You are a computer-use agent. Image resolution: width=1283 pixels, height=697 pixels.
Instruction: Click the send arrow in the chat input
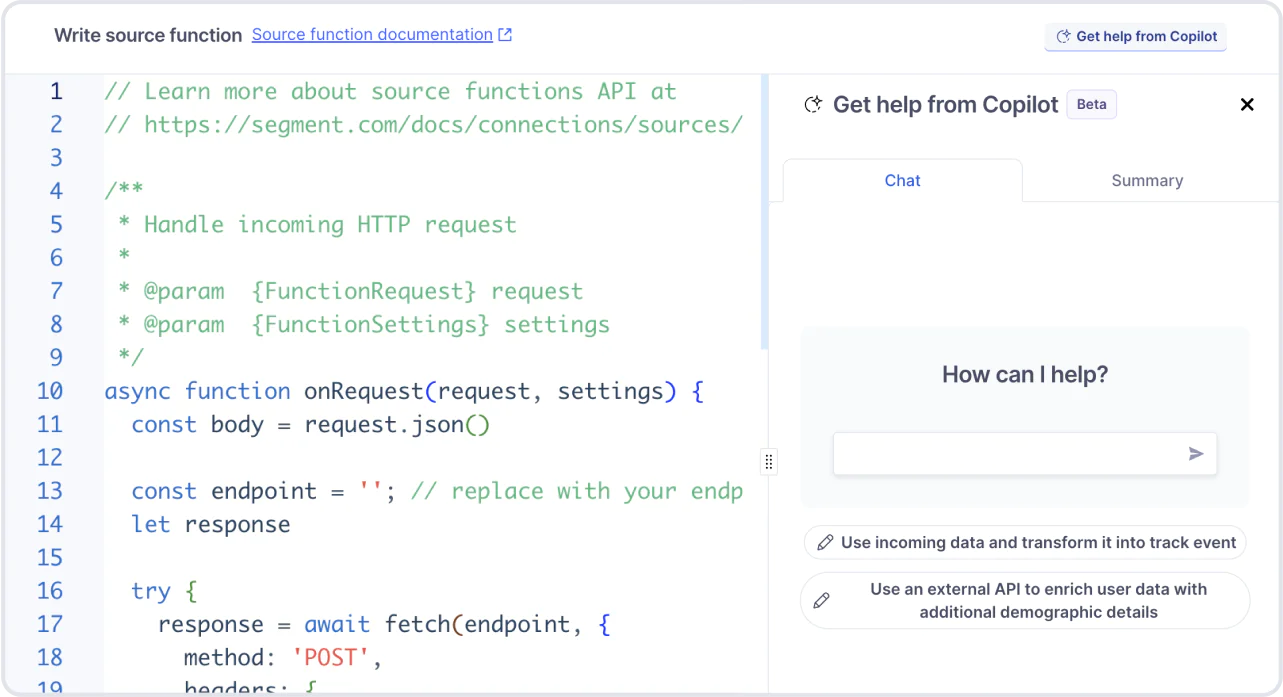(x=1196, y=454)
